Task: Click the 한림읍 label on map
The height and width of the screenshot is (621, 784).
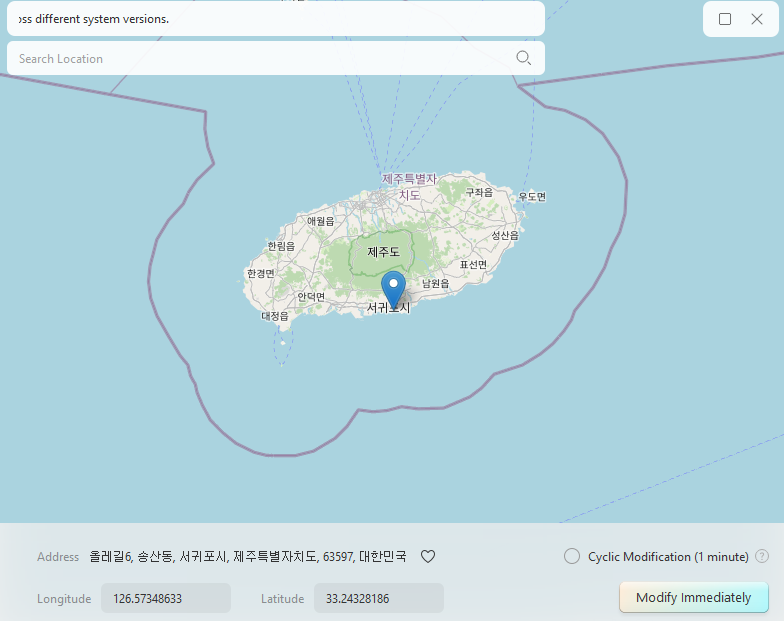Action: [281, 246]
